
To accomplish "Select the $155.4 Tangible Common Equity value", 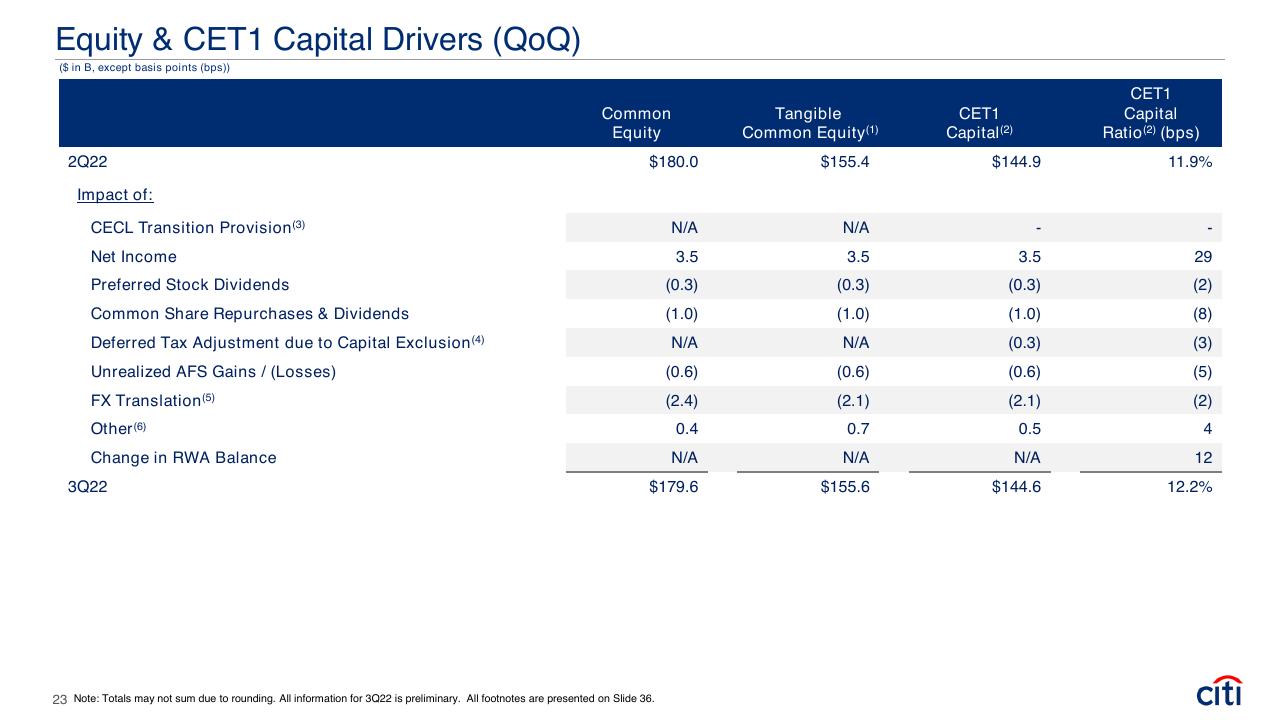I will coord(845,161).
